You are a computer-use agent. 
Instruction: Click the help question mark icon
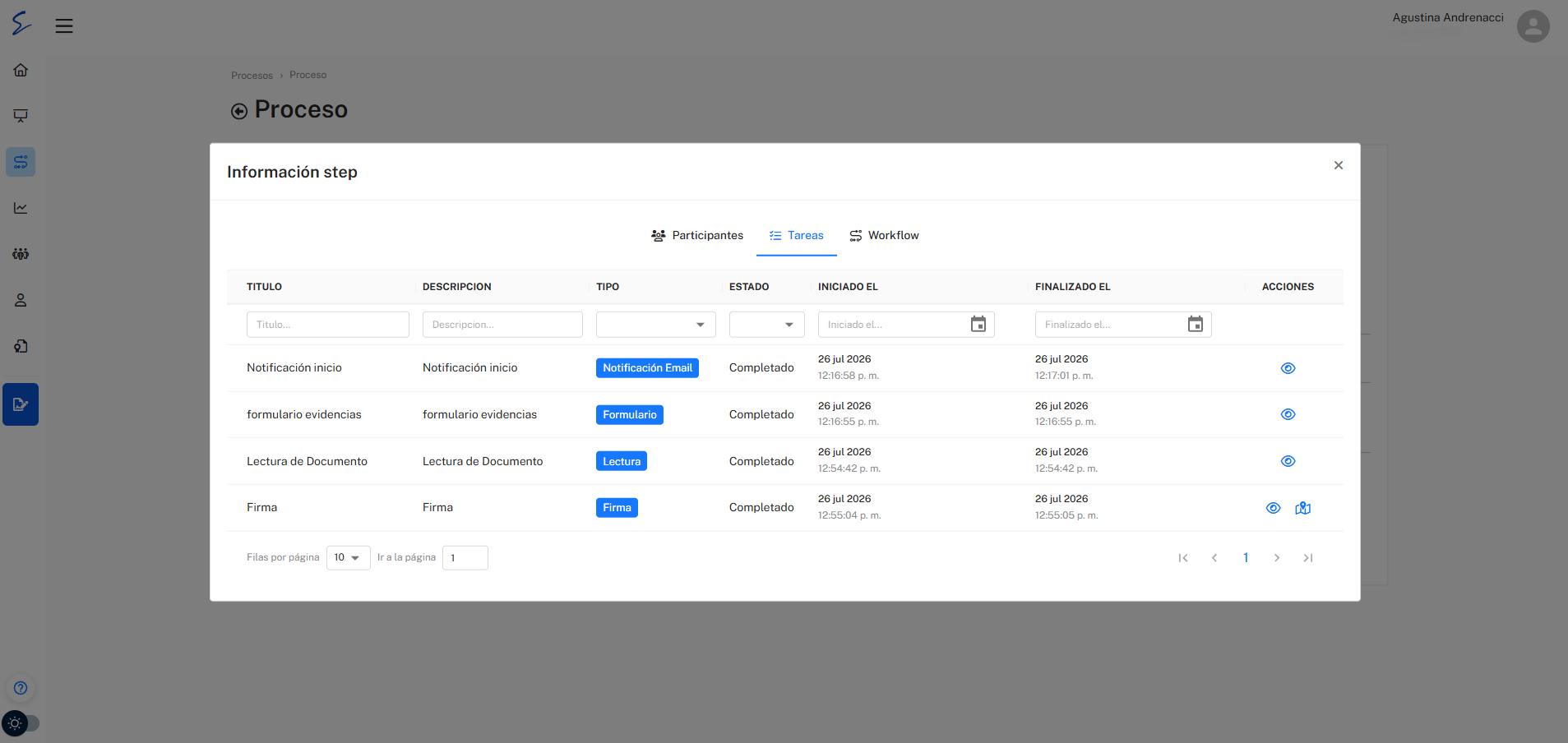[21, 688]
